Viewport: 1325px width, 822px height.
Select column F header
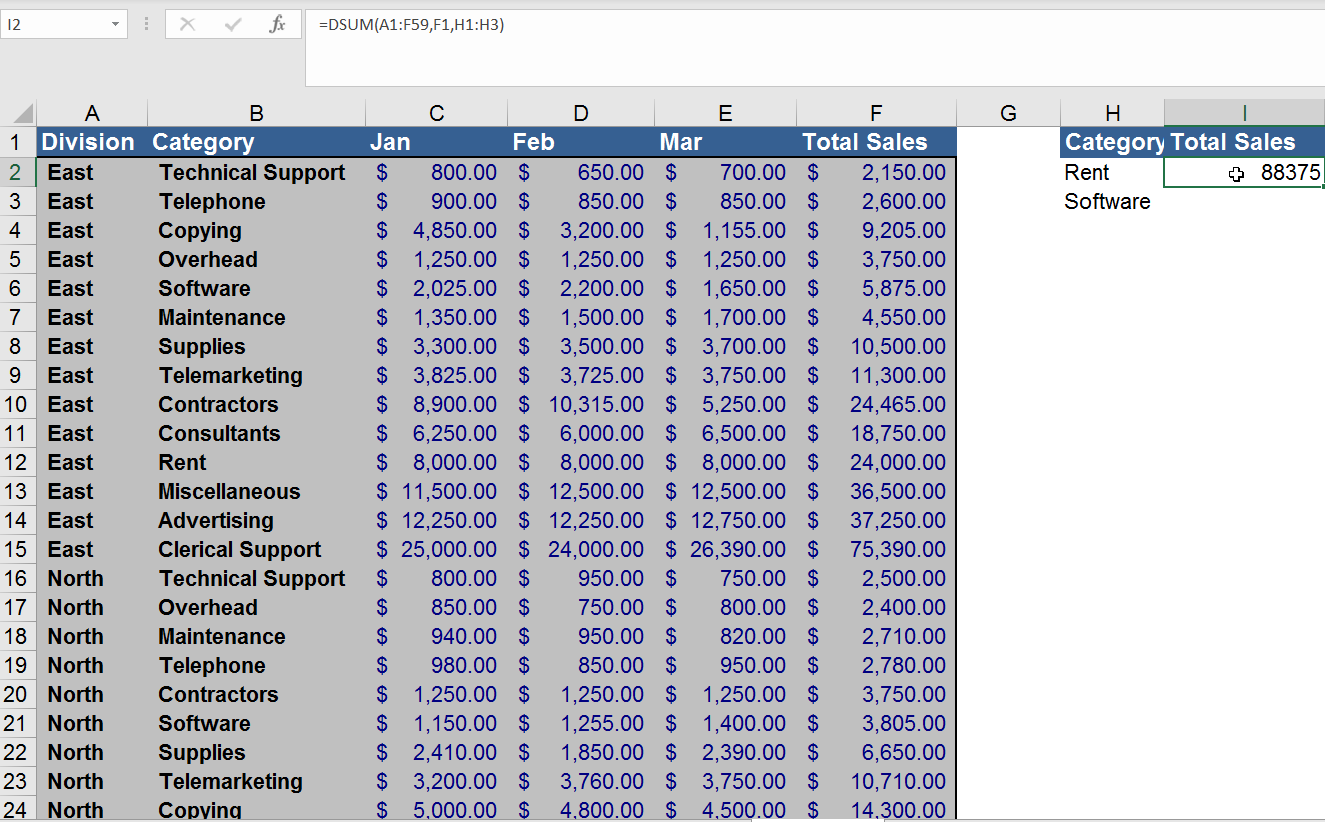(x=876, y=114)
